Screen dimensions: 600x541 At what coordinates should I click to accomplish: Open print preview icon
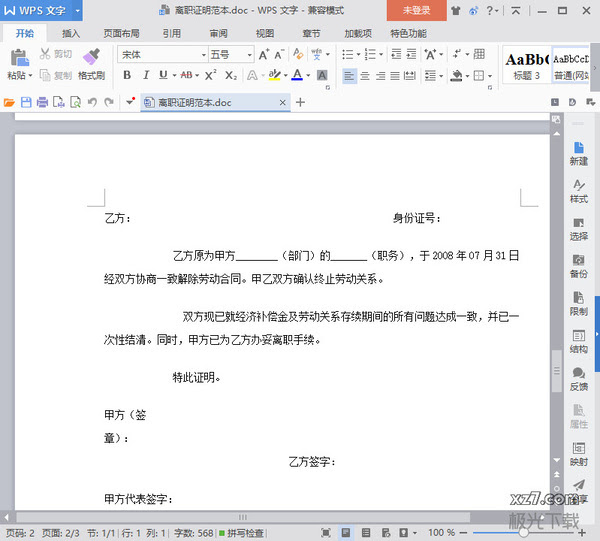point(75,102)
